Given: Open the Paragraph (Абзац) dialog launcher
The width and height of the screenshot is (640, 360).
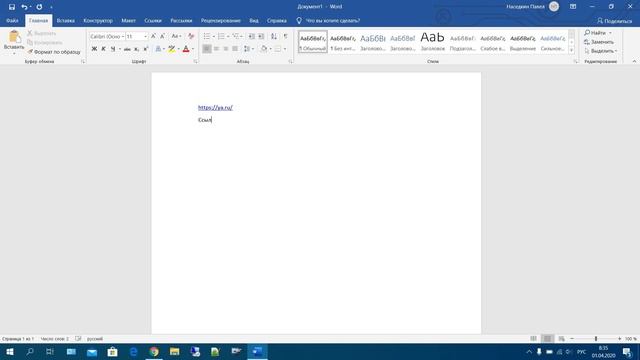Looking at the screenshot, I should point(291,62).
